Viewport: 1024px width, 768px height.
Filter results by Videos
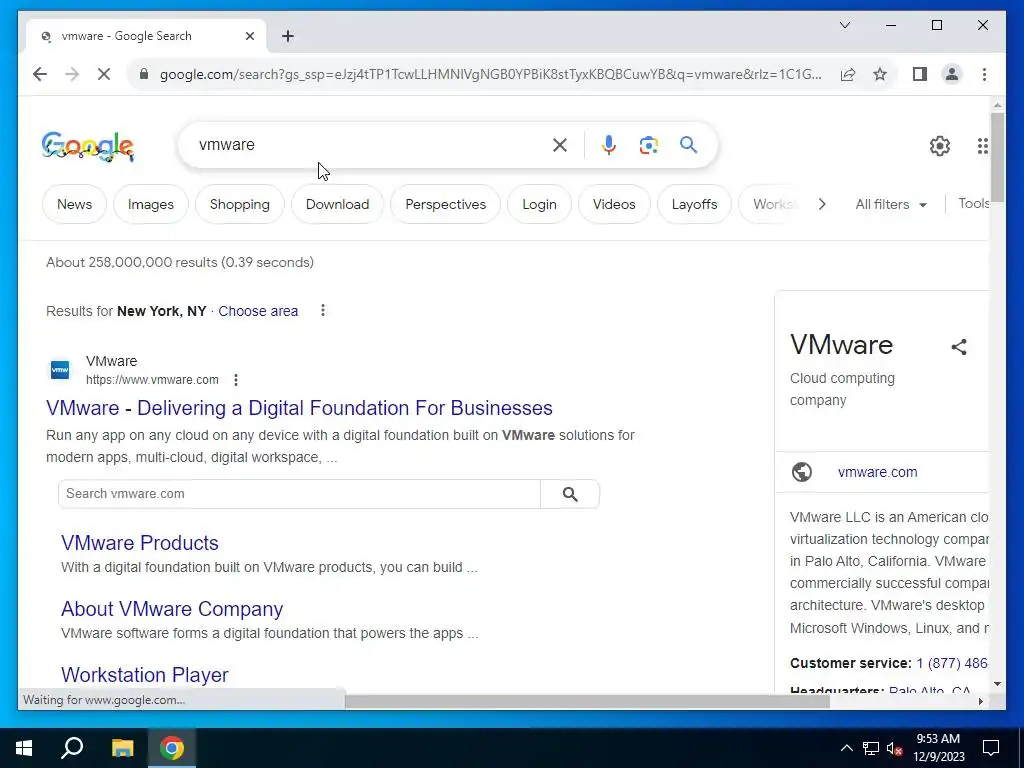pos(614,204)
